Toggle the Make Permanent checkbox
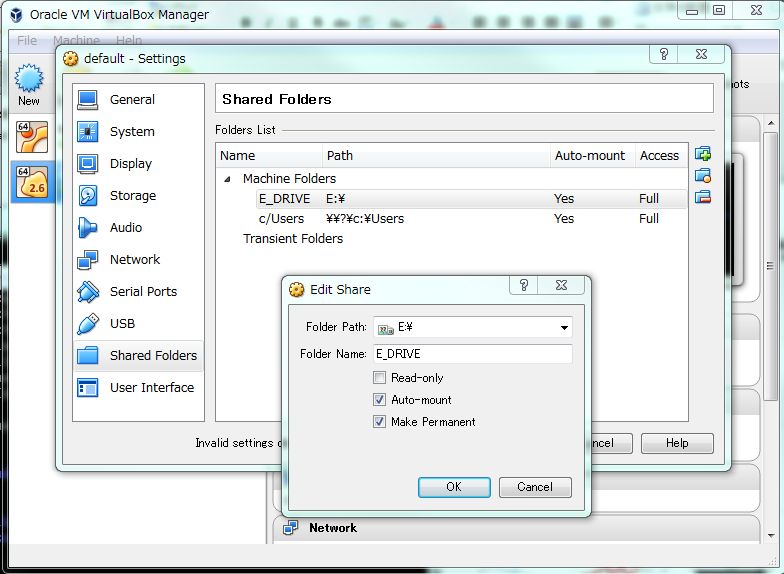784x574 pixels. pos(380,422)
